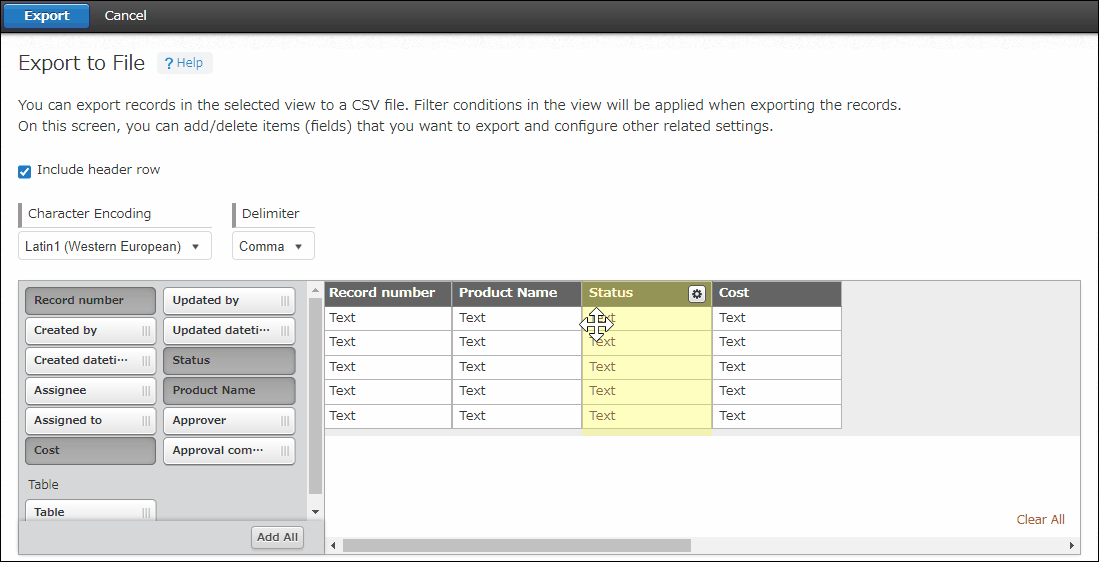Viewport: 1099px width, 562px height.
Task: Grab the Approver field drag handle
Action: (285, 421)
